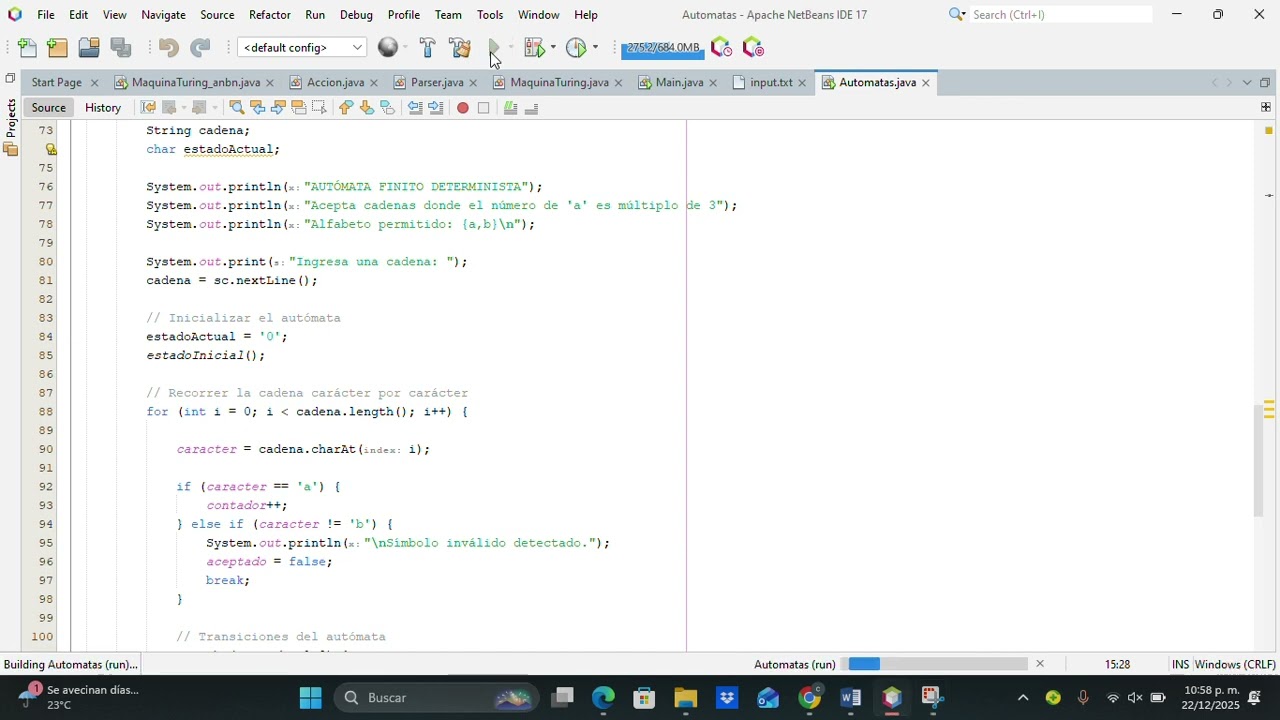Screen dimensions: 1280x720
Task: Toggle highlight search icon
Action: click(298, 107)
